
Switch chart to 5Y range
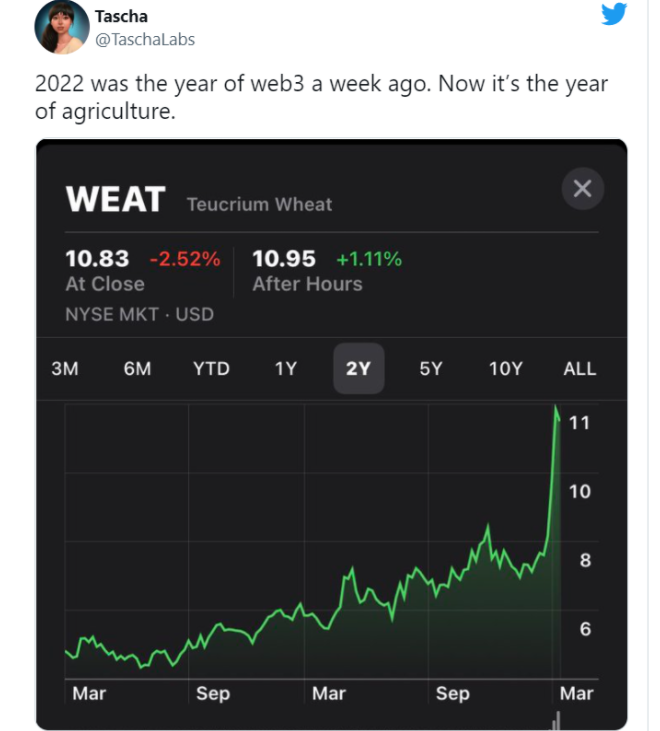(431, 368)
